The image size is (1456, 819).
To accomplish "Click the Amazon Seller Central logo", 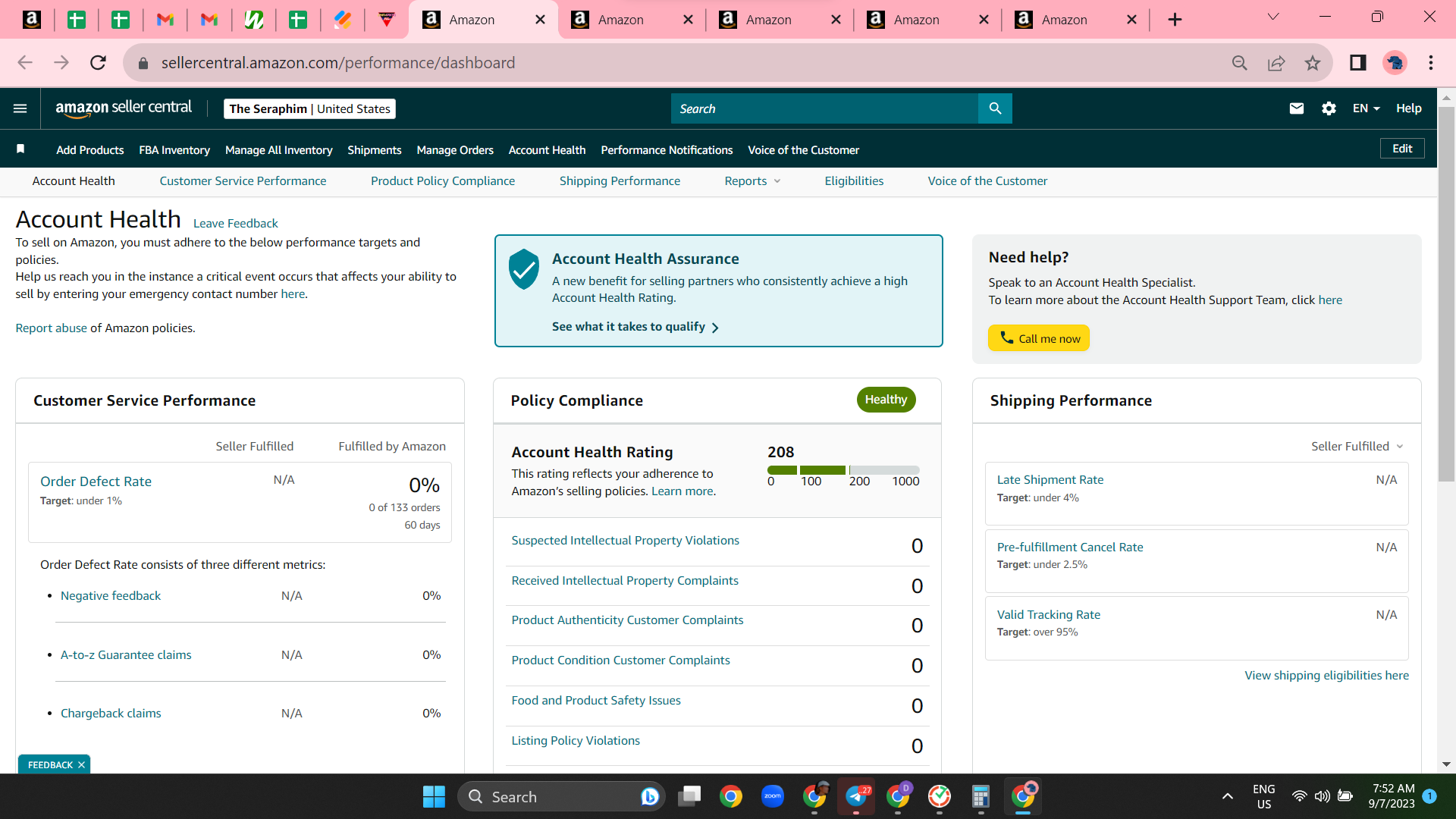I will tap(124, 108).
